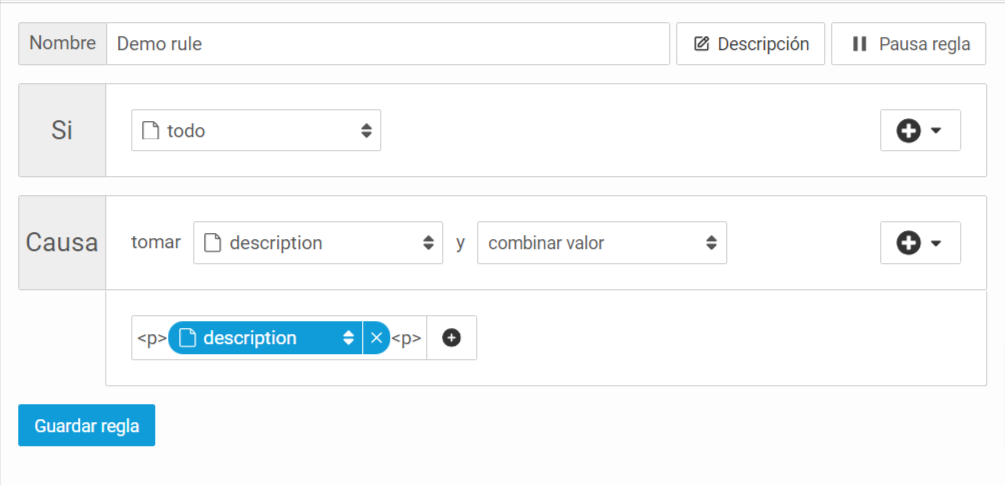Click the plus icon in Causa row
1005x485 pixels.
[x=909, y=243]
